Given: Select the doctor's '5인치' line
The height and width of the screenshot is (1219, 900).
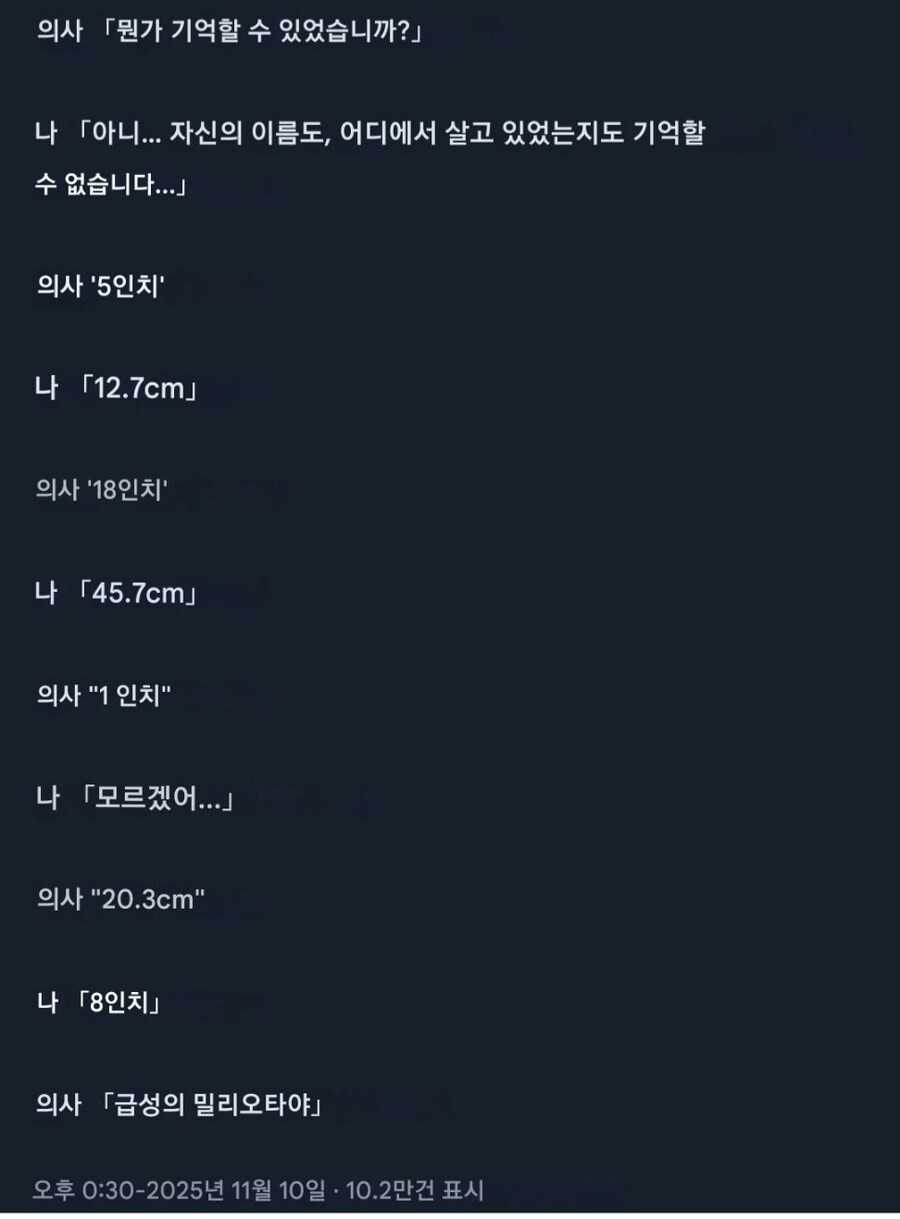Looking at the screenshot, I should pos(100,287).
